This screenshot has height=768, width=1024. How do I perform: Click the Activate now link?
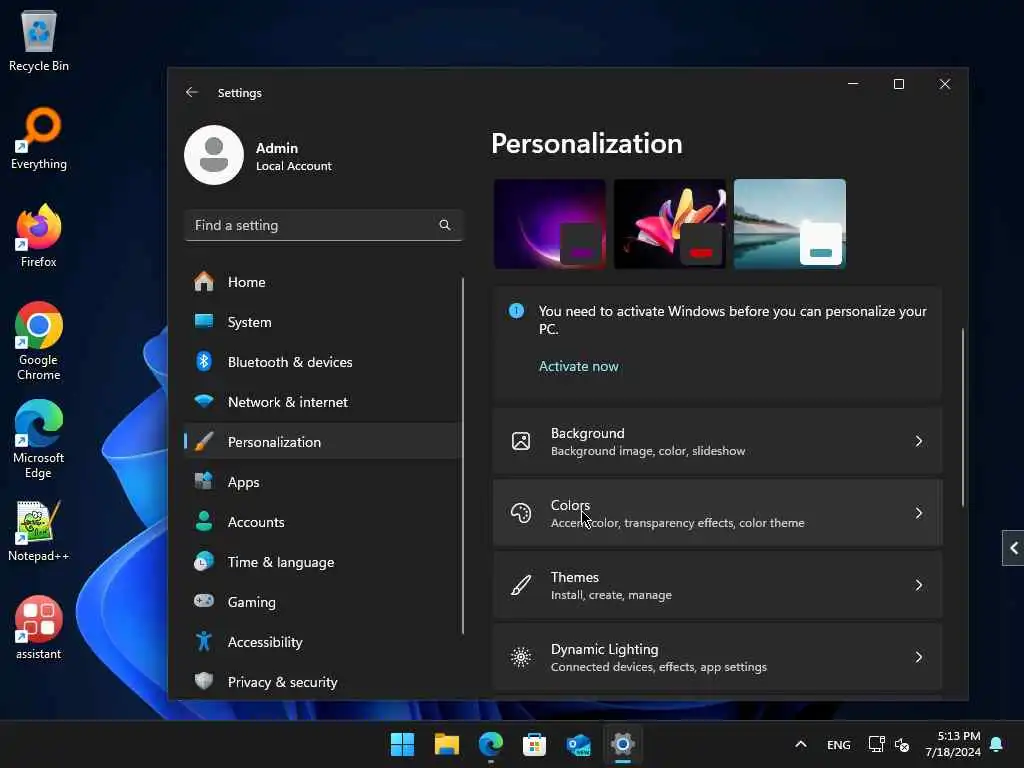click(x=579, y=366)
